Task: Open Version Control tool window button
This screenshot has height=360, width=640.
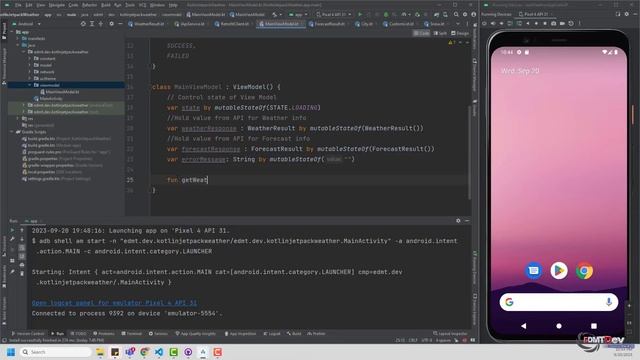Action: click(28, 333)
